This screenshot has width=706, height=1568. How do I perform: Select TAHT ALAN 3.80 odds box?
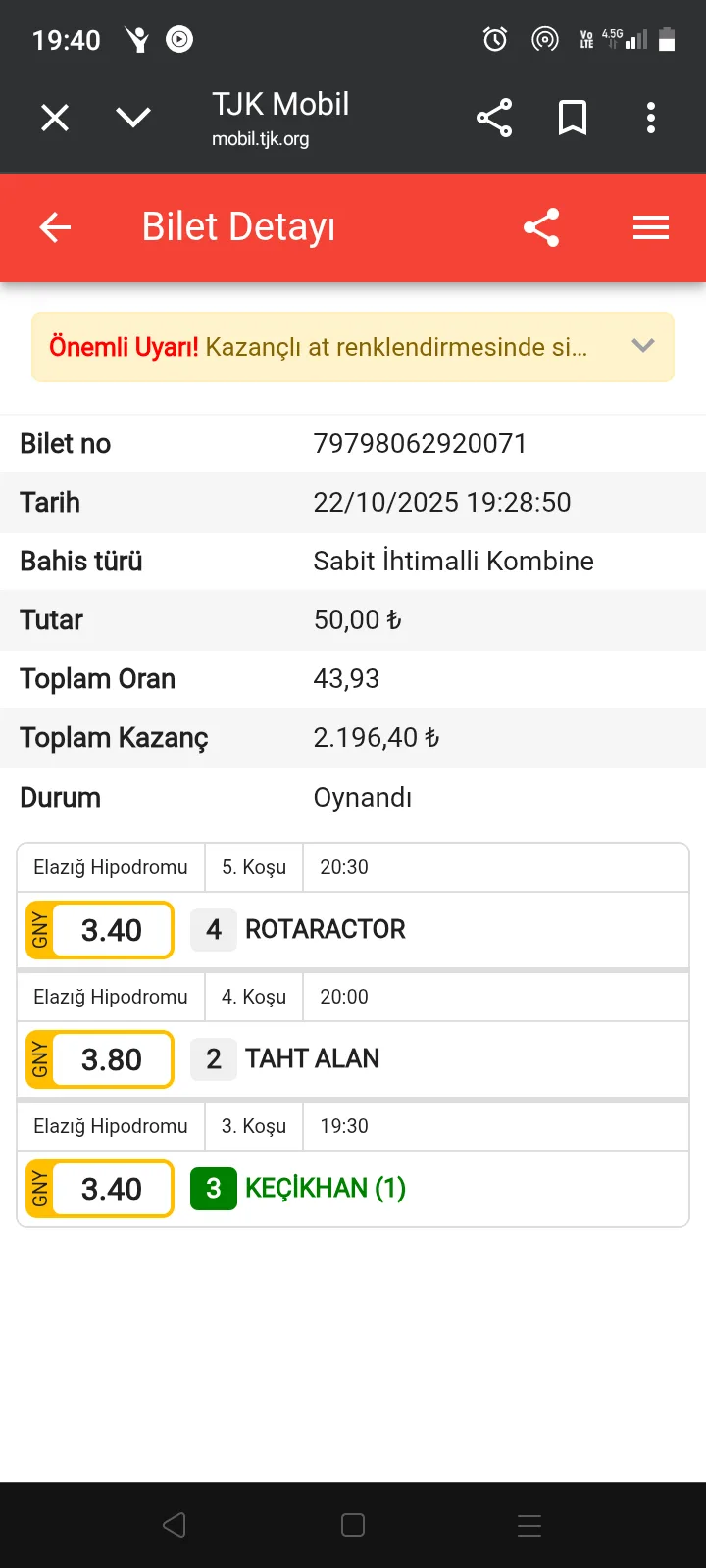point(100,1059)
